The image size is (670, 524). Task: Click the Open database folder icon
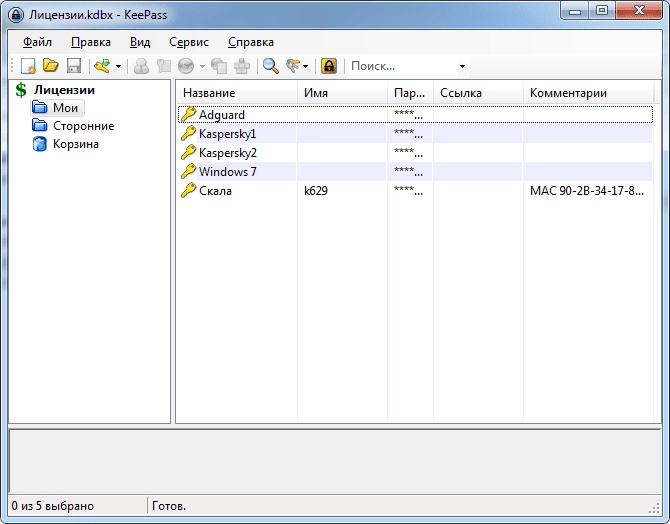[x=51, y=66]
